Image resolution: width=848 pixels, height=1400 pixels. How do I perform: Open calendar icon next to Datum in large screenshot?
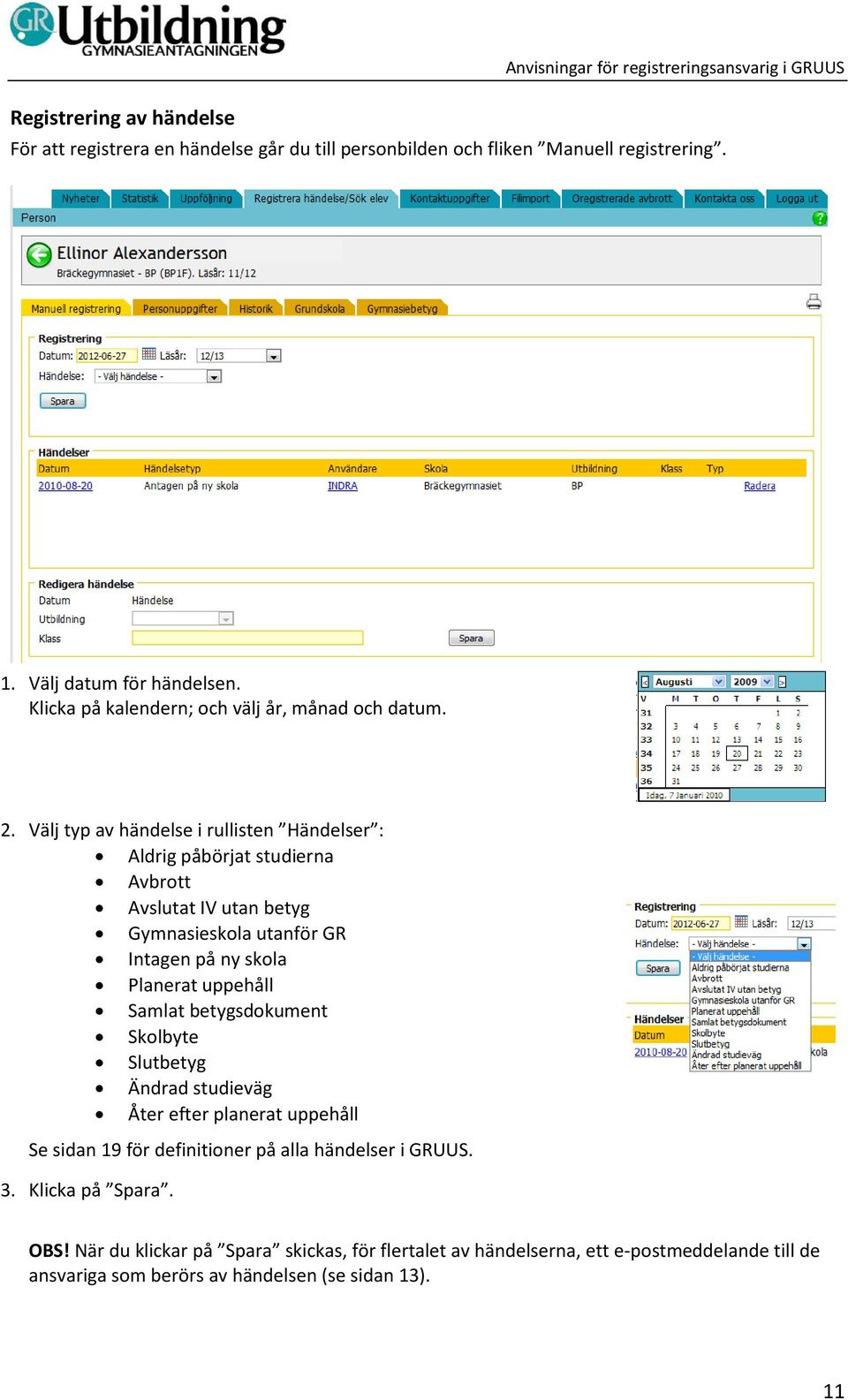(149, 354)
